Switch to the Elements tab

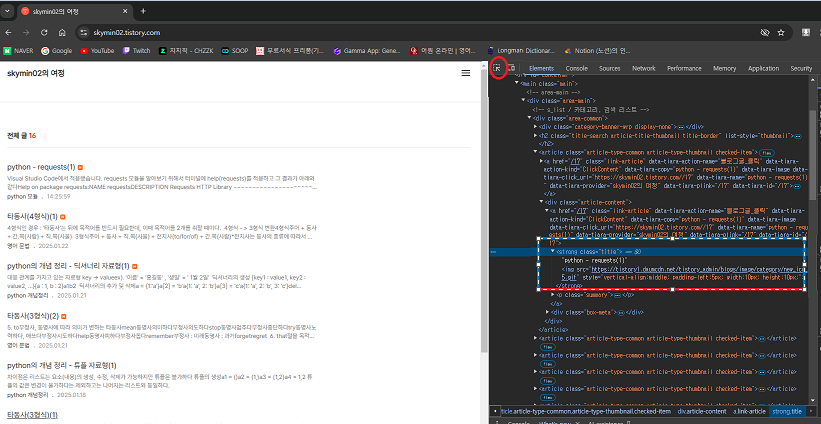click(541, 68)
